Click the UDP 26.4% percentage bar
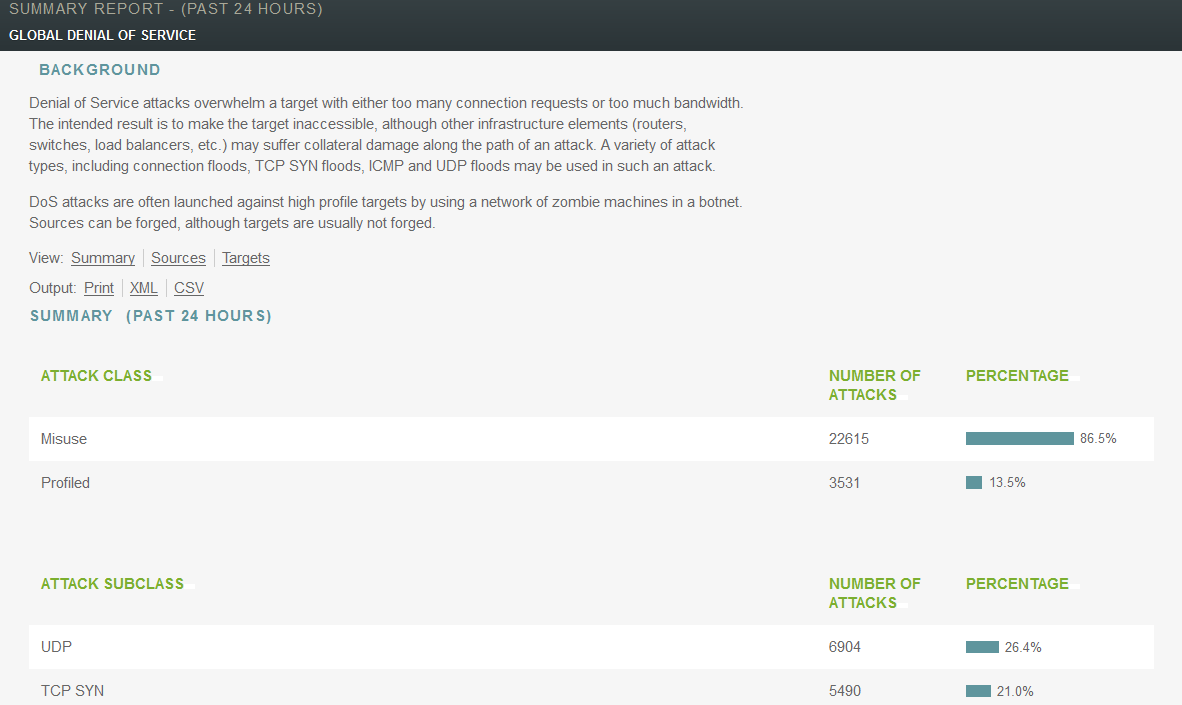Image resolution: width=1182 pixels, height=705 pixels. [982, 647]
